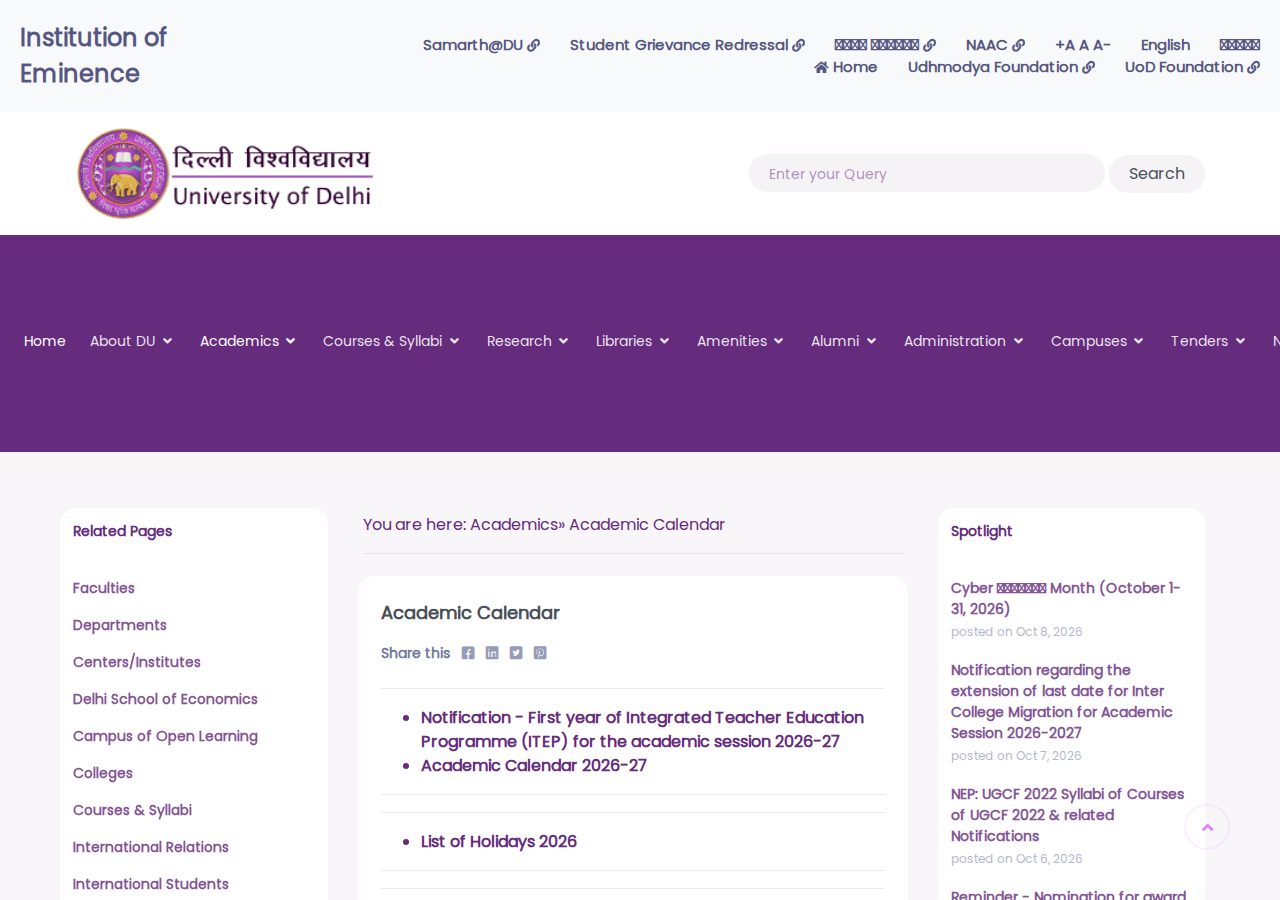Open the Libraries menu
Screen dimensions: 1280x900
pos(633,341)
